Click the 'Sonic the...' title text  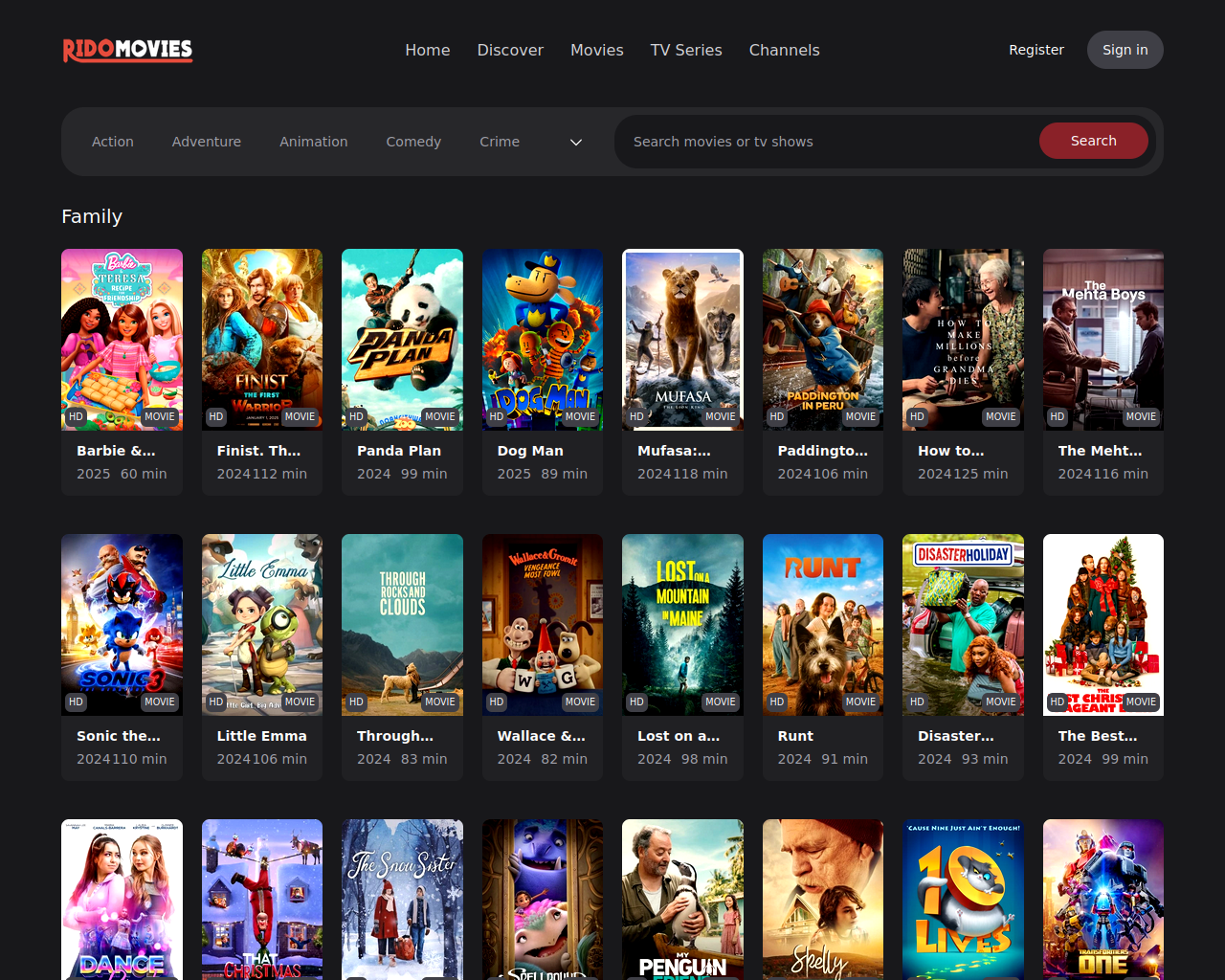[x=119, y=736]
